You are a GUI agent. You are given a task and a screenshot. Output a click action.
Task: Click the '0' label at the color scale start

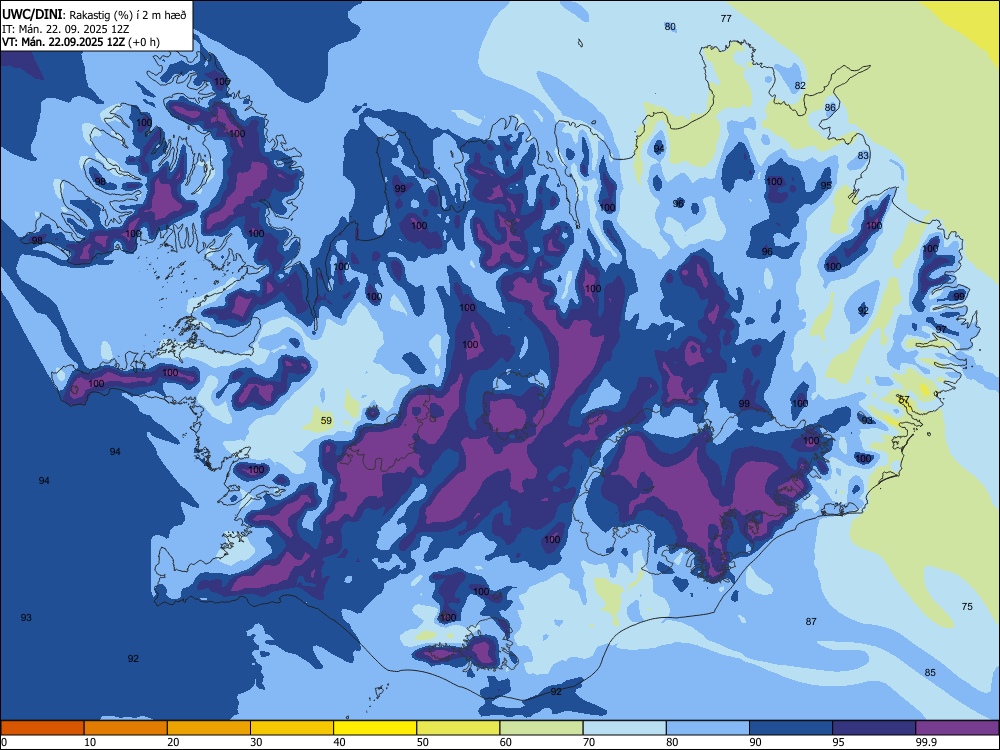pyautogui.click(x=4, y=742)
